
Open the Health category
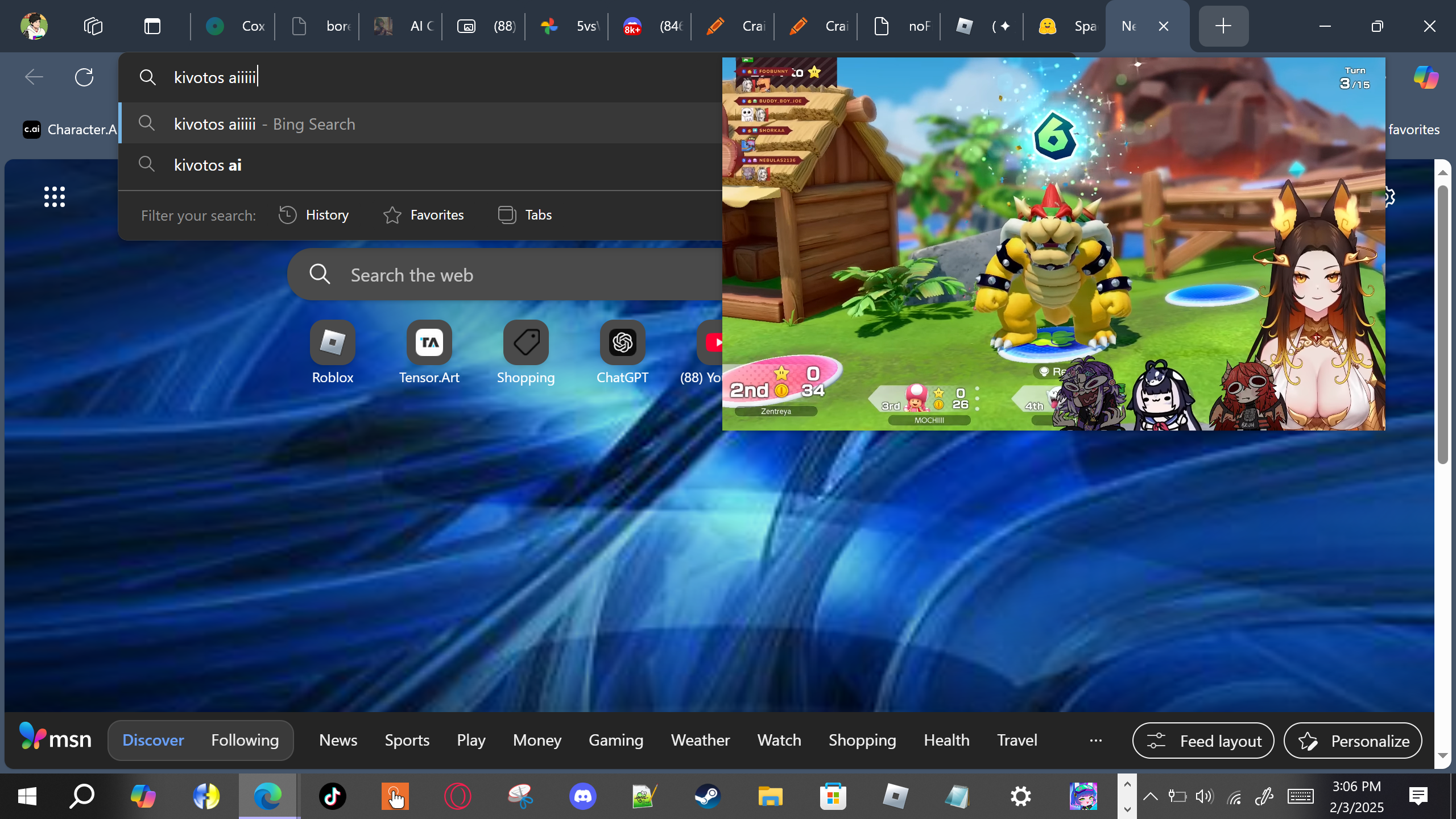946,740
